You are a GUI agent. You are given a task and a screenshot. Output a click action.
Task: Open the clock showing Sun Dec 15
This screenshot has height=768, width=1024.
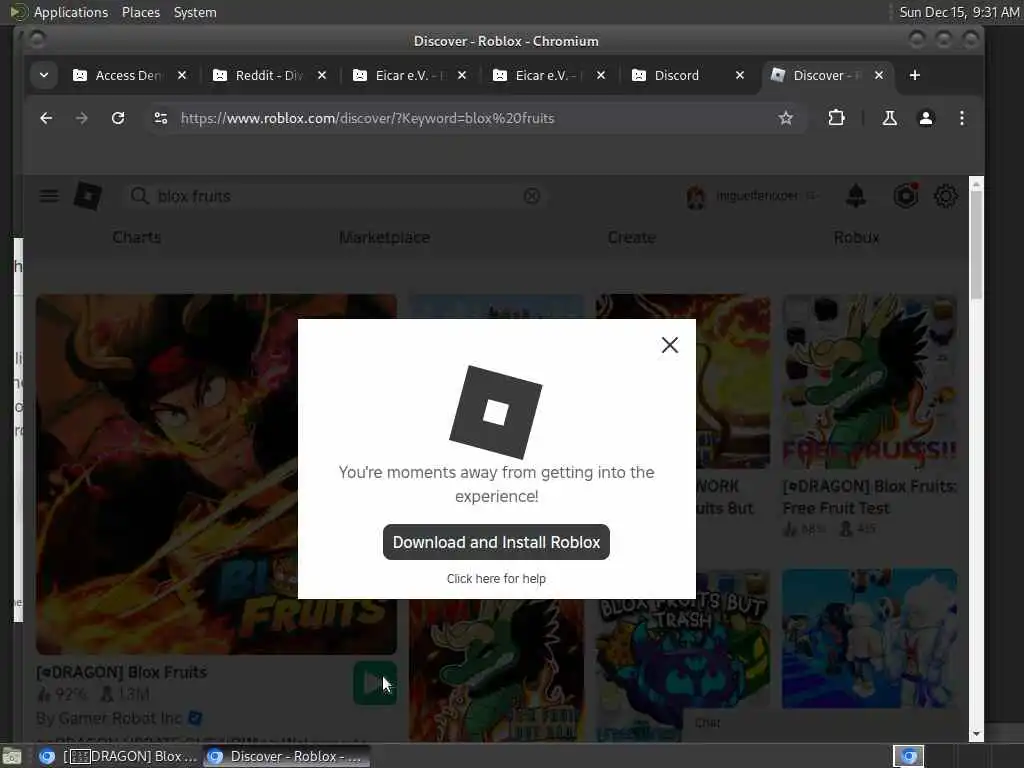pos(958,12)
